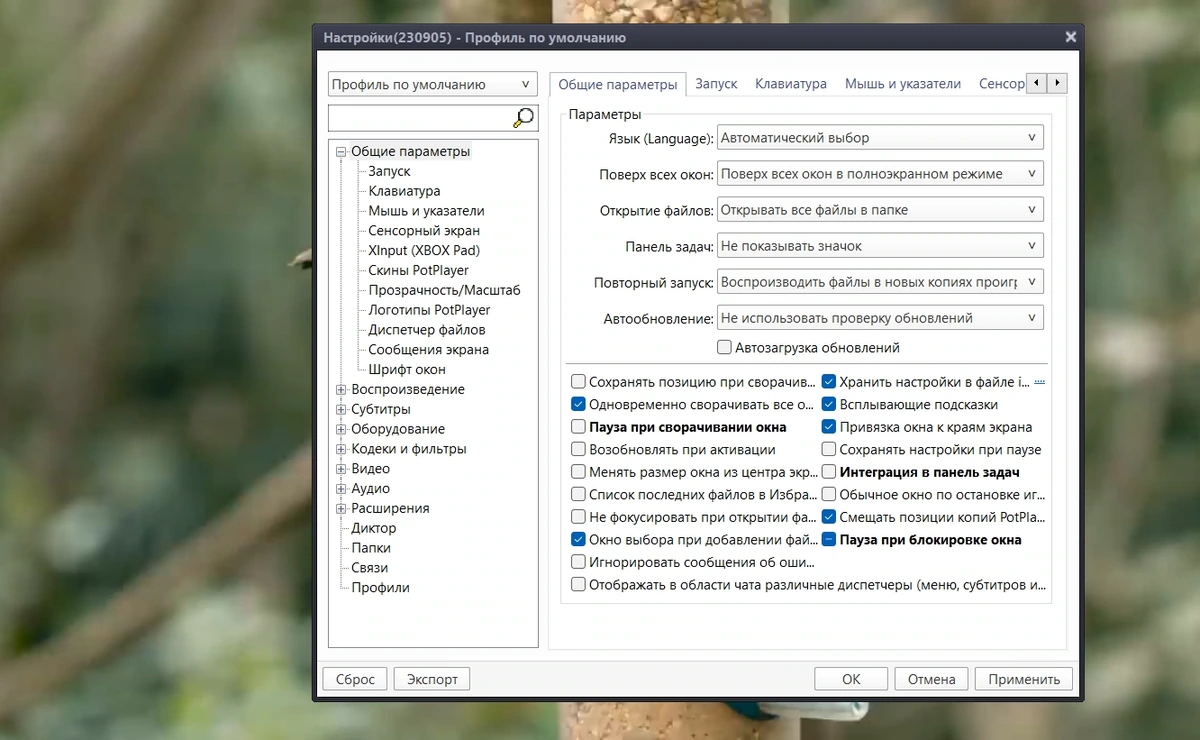Open the Профиль по умолчанию profile dropdown

tap(433, 85)
